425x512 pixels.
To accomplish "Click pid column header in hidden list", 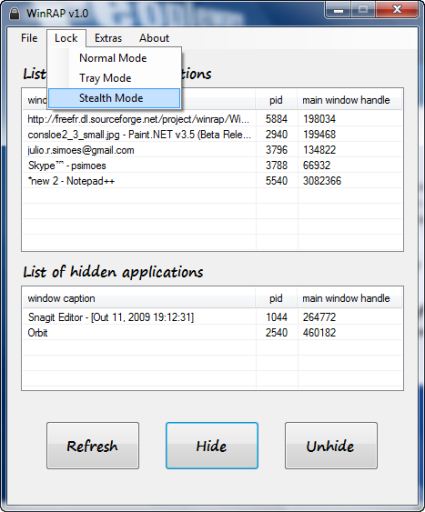I will 276,298.
